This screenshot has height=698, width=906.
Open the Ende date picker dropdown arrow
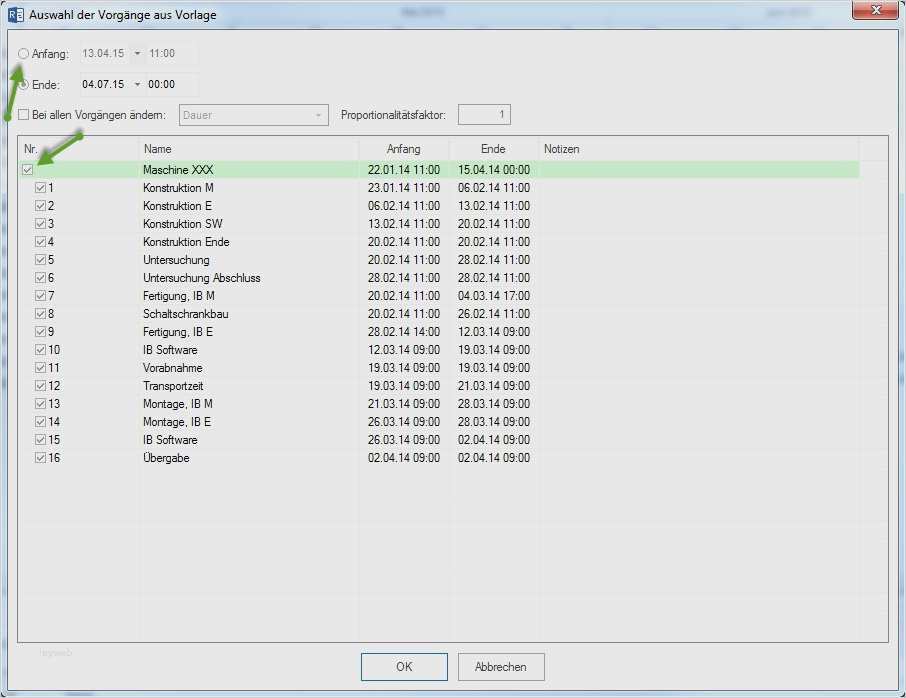(x=138, y=84)
